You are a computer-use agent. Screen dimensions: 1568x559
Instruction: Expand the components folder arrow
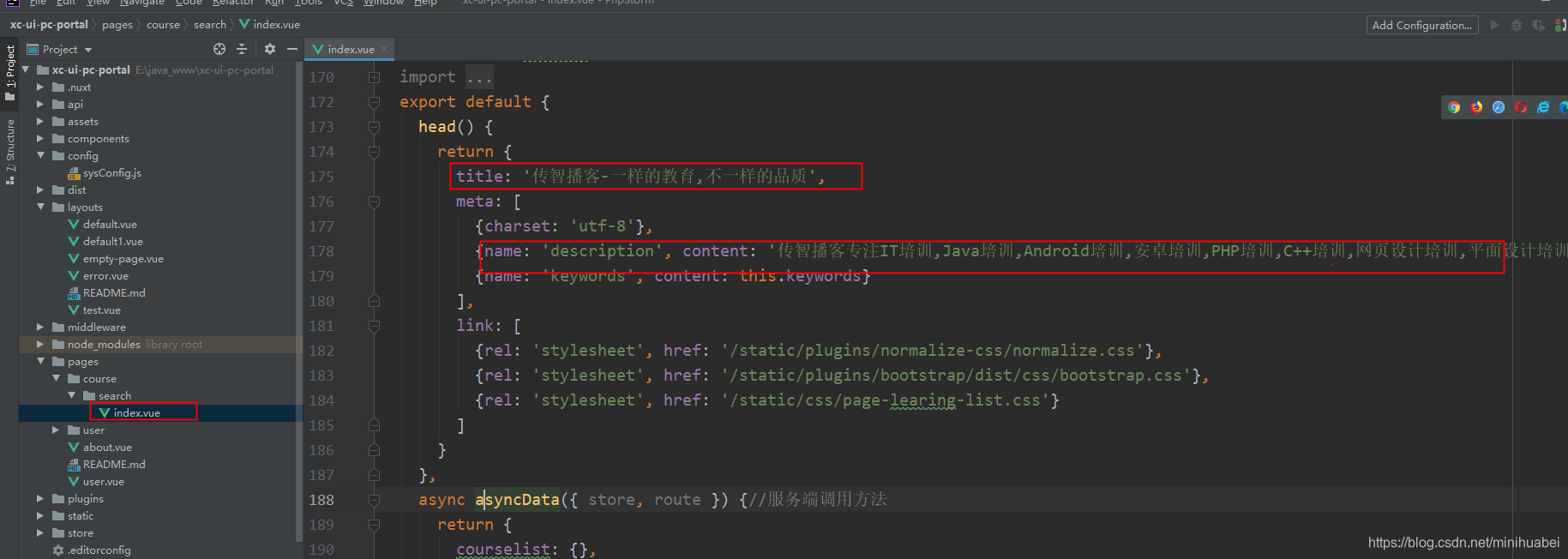pyautogui.click(x=40, y=138)
